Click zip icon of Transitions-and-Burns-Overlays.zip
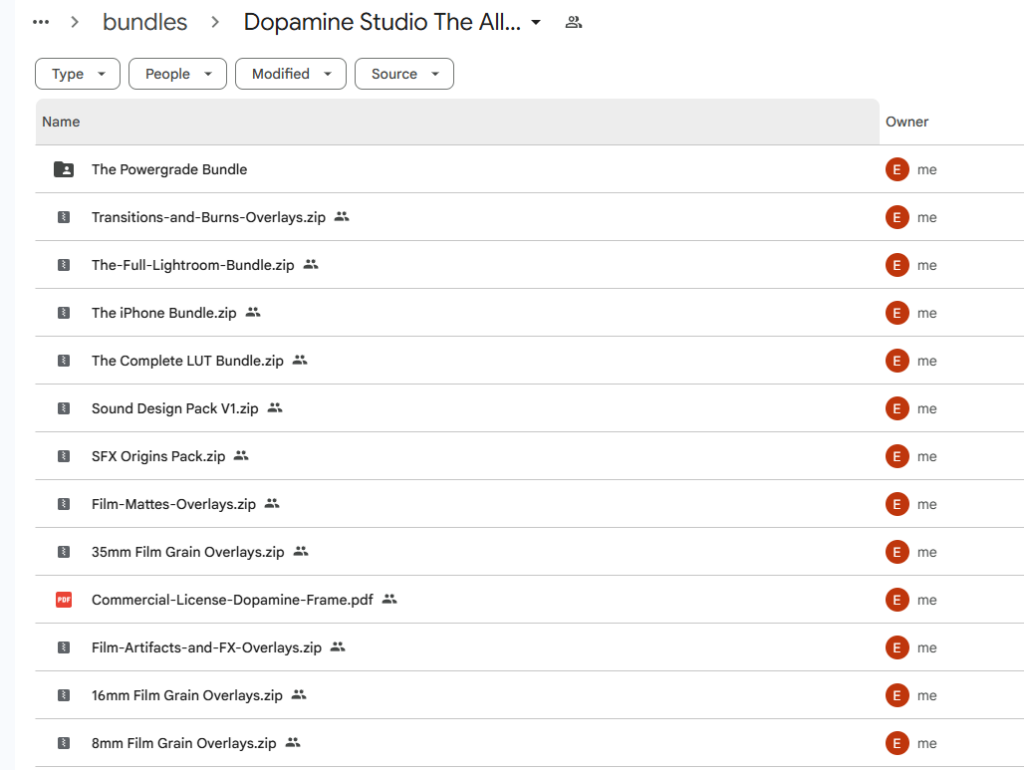This screenshot has height=770, width=1024. coord(63,217)
